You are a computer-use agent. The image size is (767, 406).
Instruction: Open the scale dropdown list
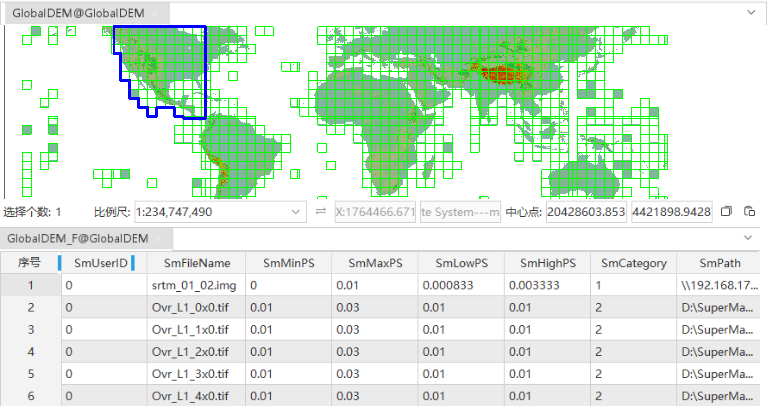click(295, 212)
